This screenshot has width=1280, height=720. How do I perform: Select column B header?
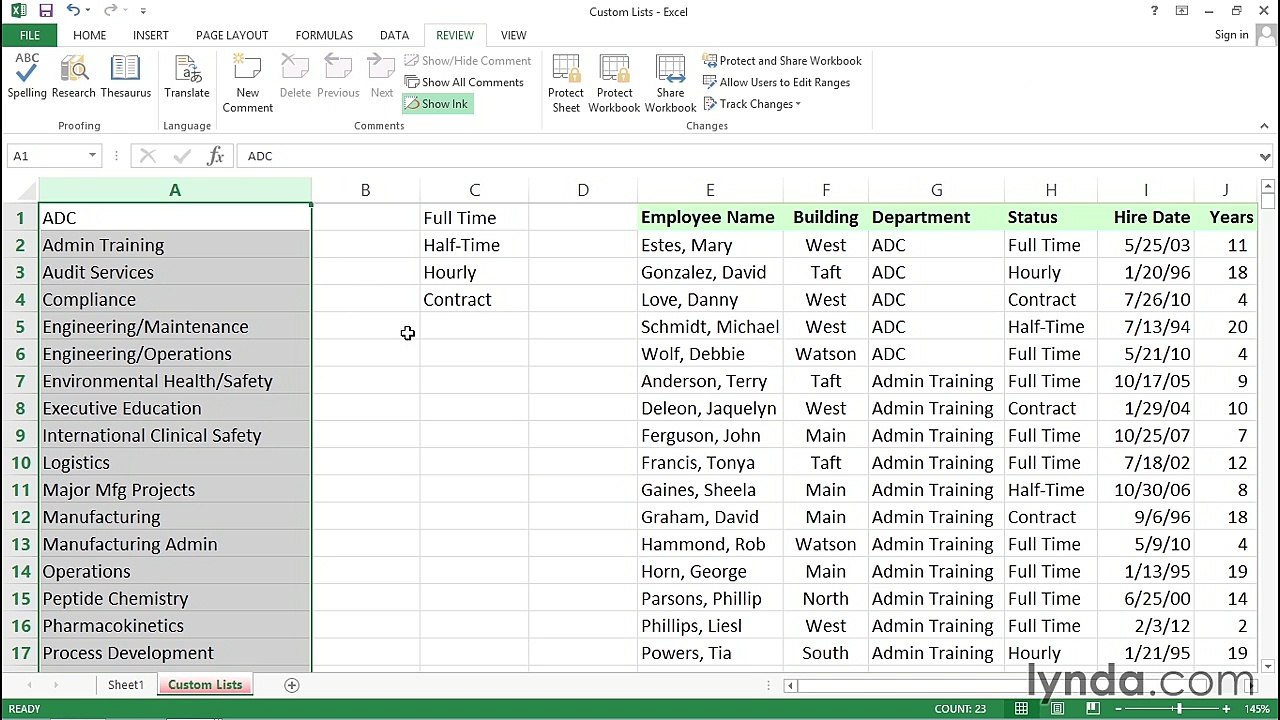pyautogui.click(x=365, y=190)
